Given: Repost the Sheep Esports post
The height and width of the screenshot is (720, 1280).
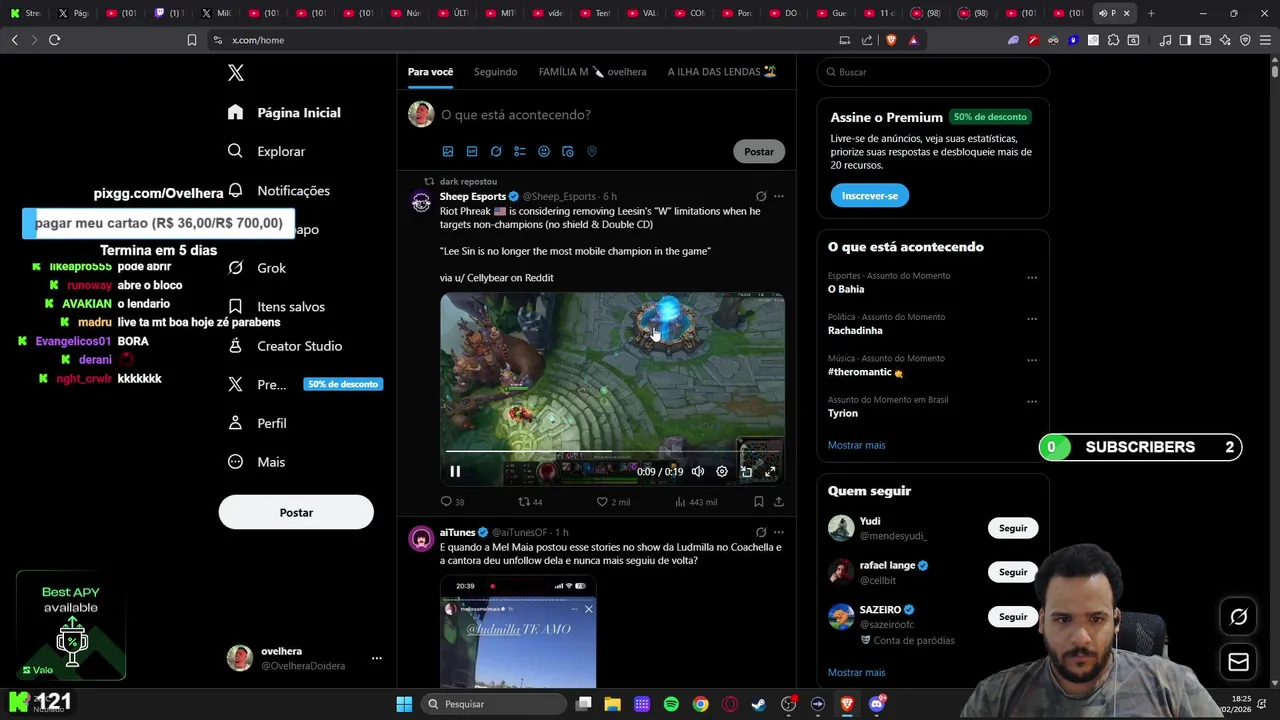Looking at the screenshot, I should [x=530, y=502].
